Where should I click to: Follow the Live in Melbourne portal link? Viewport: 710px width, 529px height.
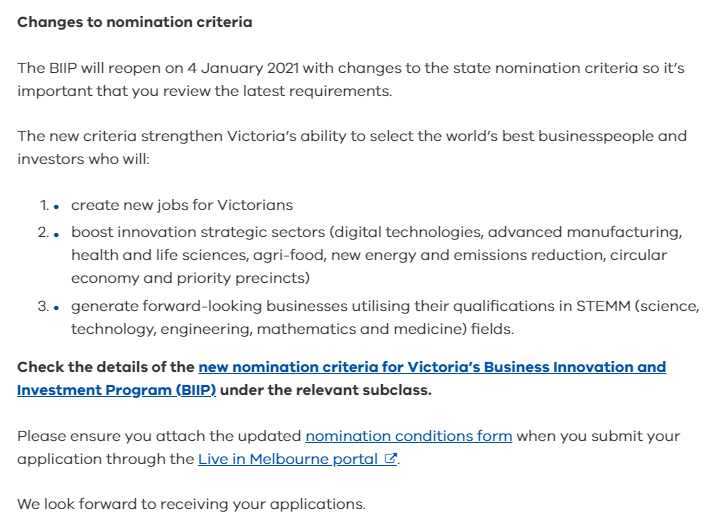point(289,459)
